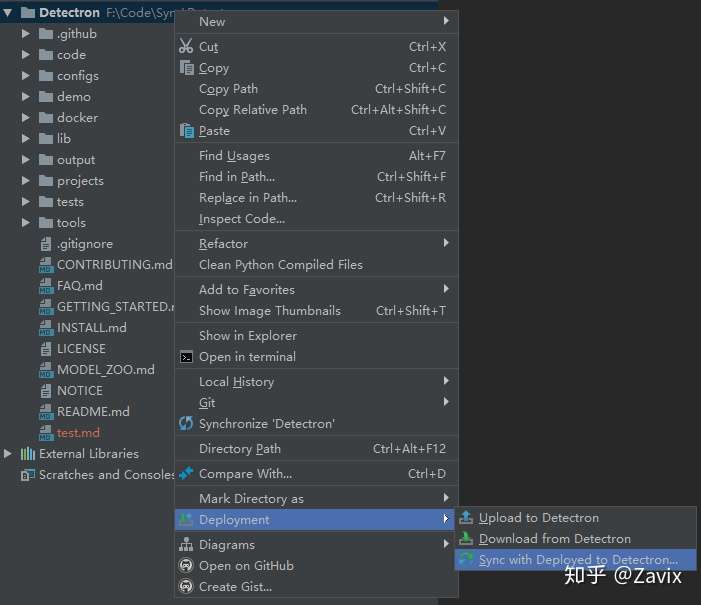Image resolution: width=701 pixels, height=605 pixels.
Task: Choose Copy Path from the menu
Action: pyautogui.click(x=317, y=89)
